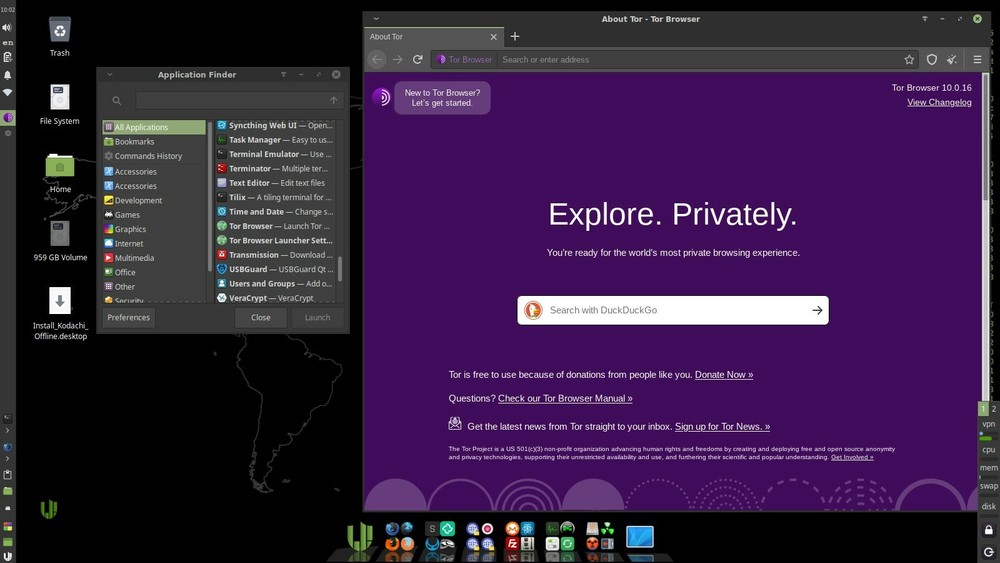
Task: Open the security level shield icon
Action: (932, 59)
